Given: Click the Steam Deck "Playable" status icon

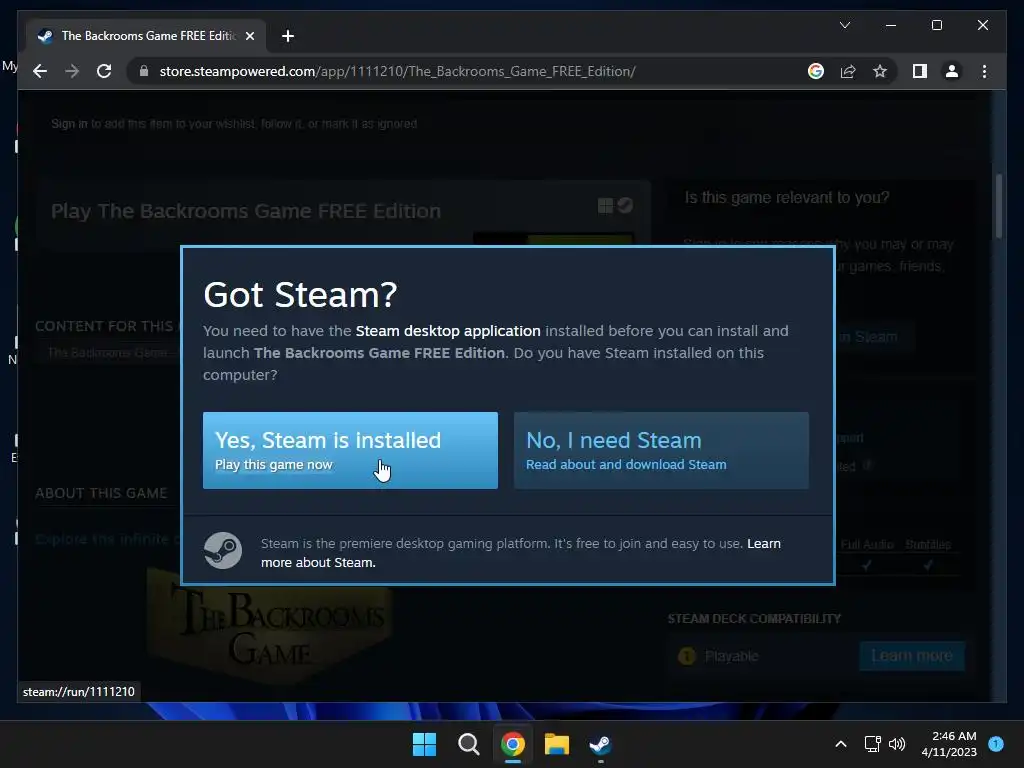Looking at the screenshot, I should [x=686, y=656].
